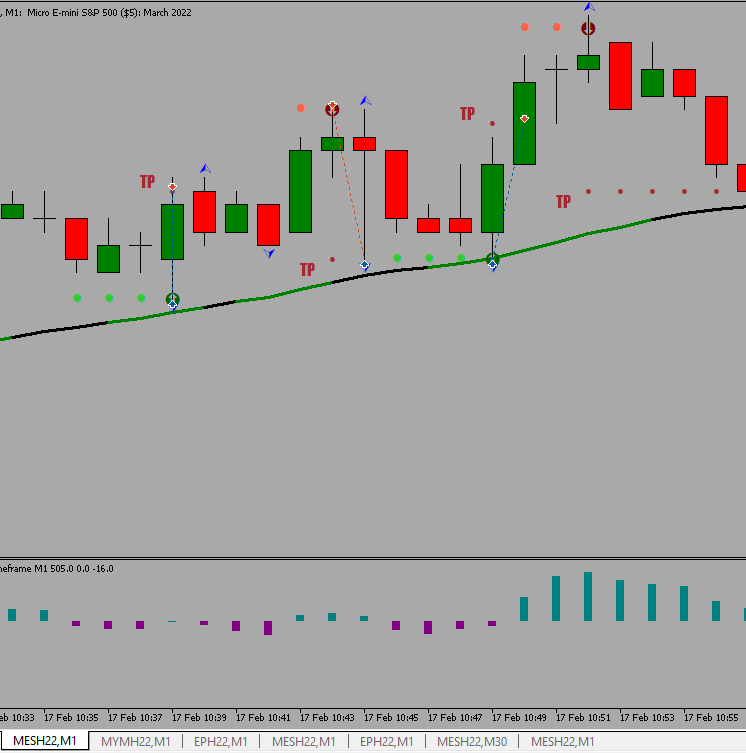Click the orange dot left of the 10:44 red circle
The height and width of the screenshot is (753, 746).
pos(301,108)
